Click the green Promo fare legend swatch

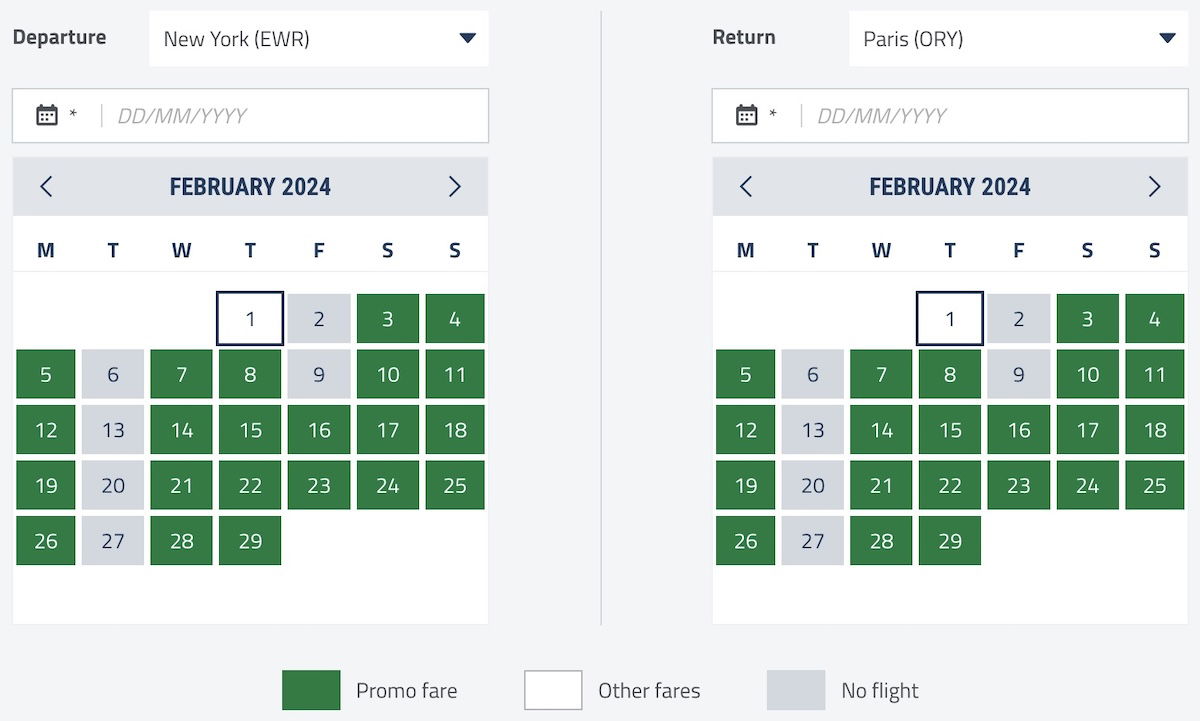[311, 690]
